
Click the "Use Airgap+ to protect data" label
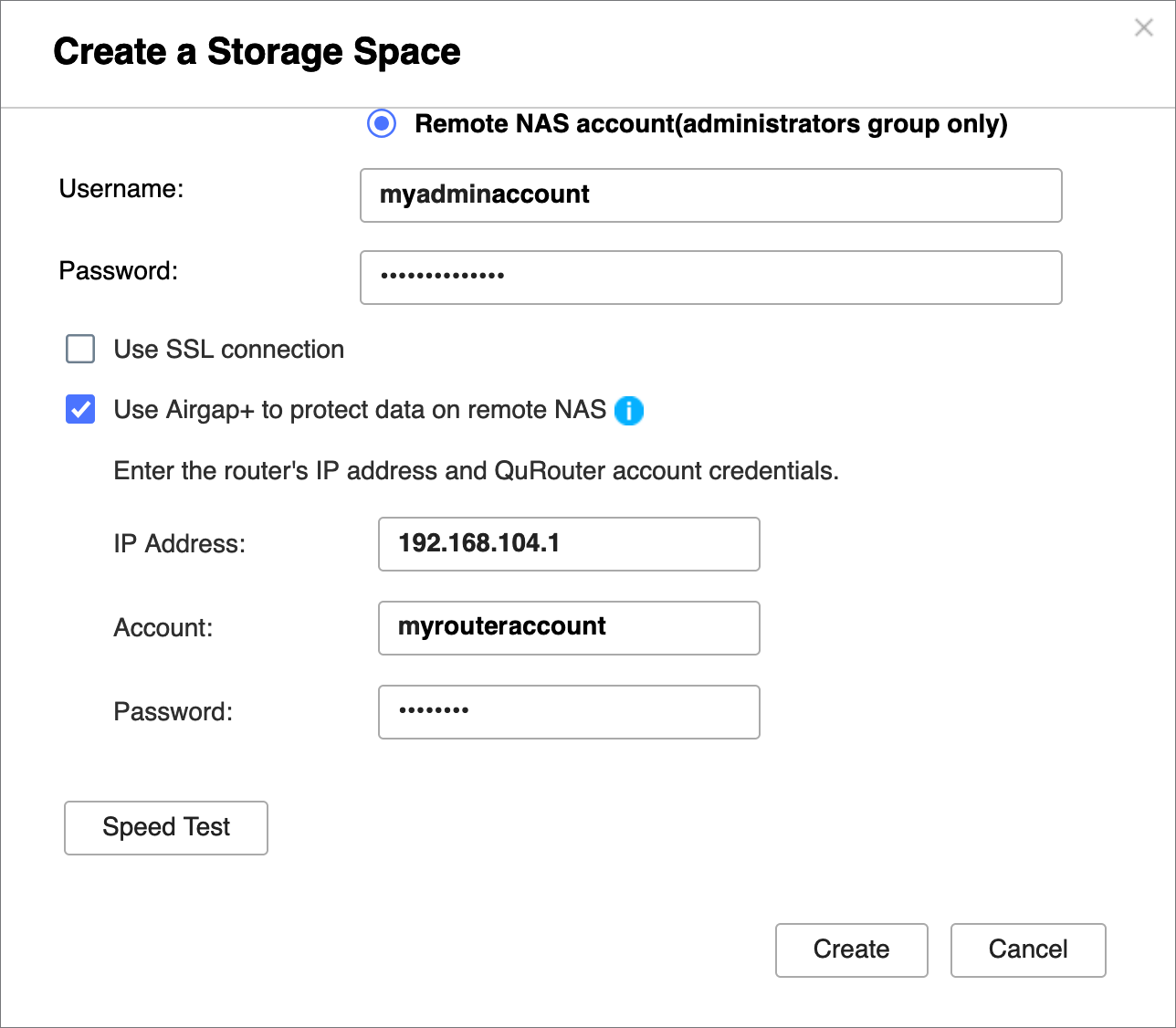click(360, 410)
